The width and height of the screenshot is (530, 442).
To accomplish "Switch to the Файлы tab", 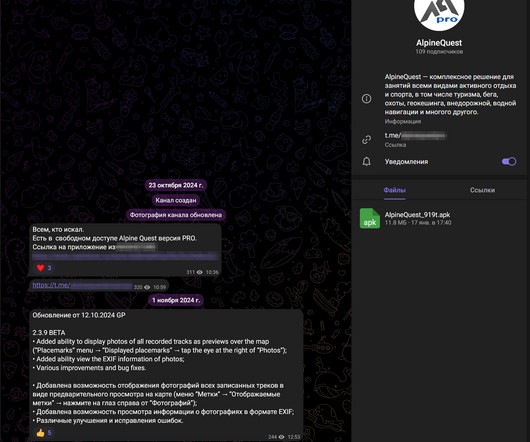I will pos(394,190).
